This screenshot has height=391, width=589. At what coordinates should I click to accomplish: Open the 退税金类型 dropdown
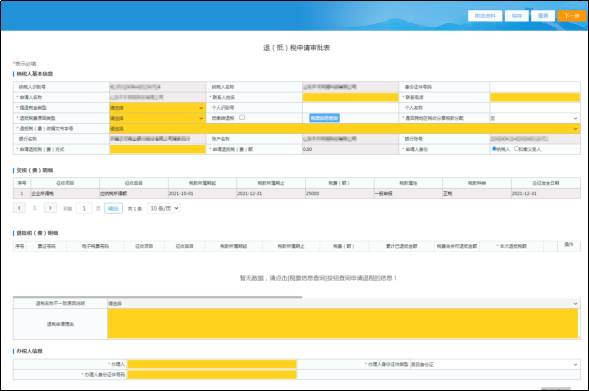tap(157, 108)
